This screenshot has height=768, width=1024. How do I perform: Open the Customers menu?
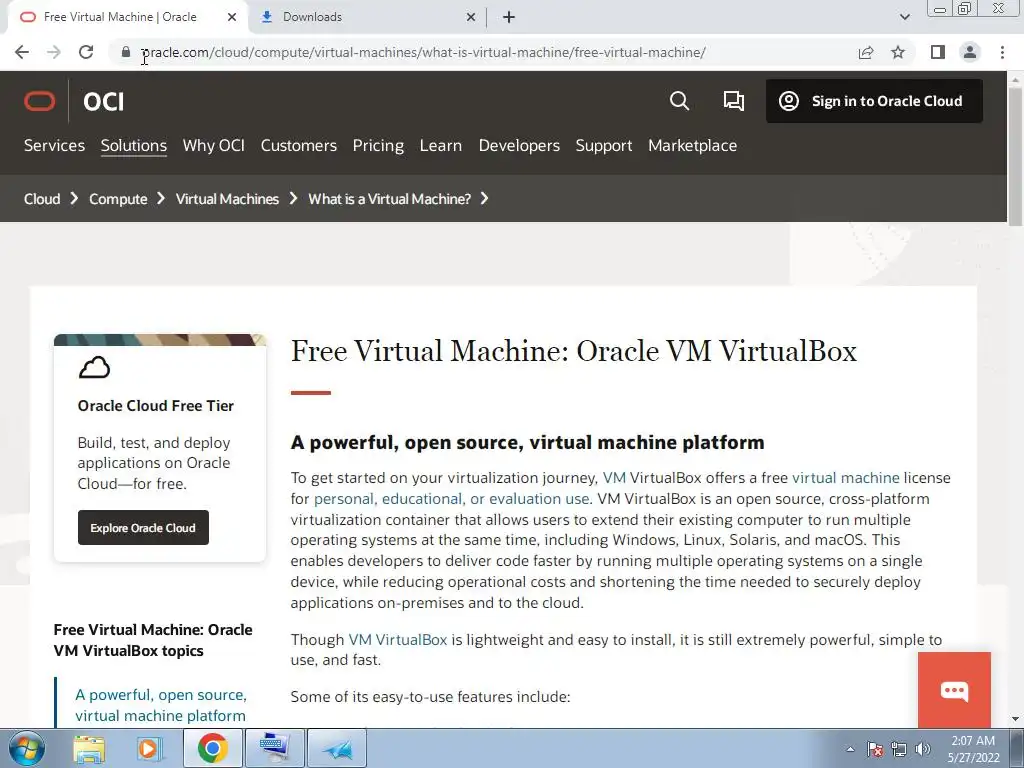coord(298,145)
